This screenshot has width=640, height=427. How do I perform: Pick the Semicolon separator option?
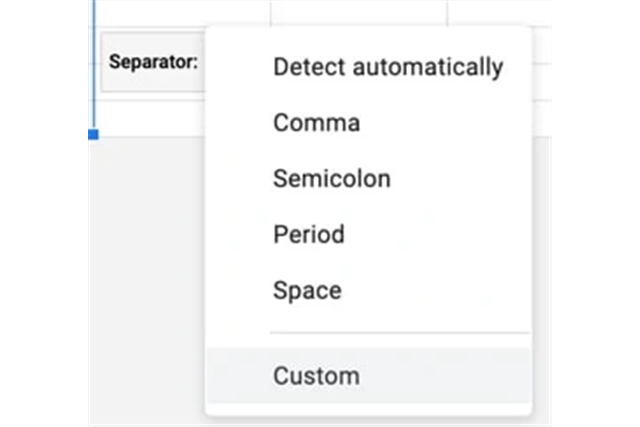(x=331, y=180)
